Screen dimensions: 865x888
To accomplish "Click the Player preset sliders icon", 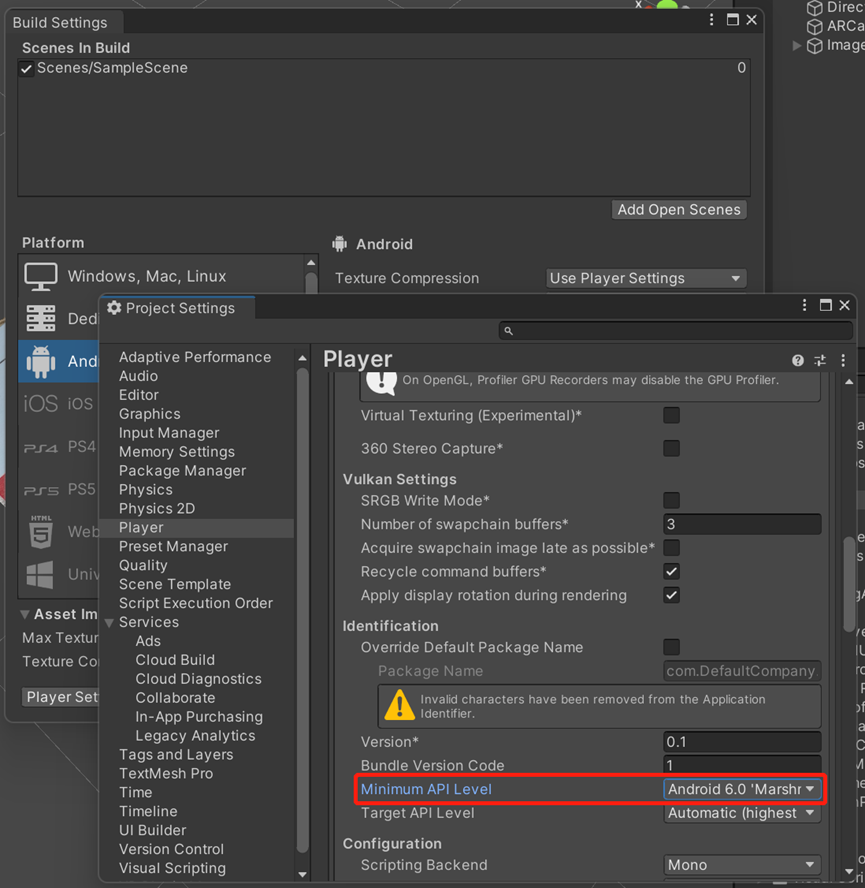I will 820,360.
